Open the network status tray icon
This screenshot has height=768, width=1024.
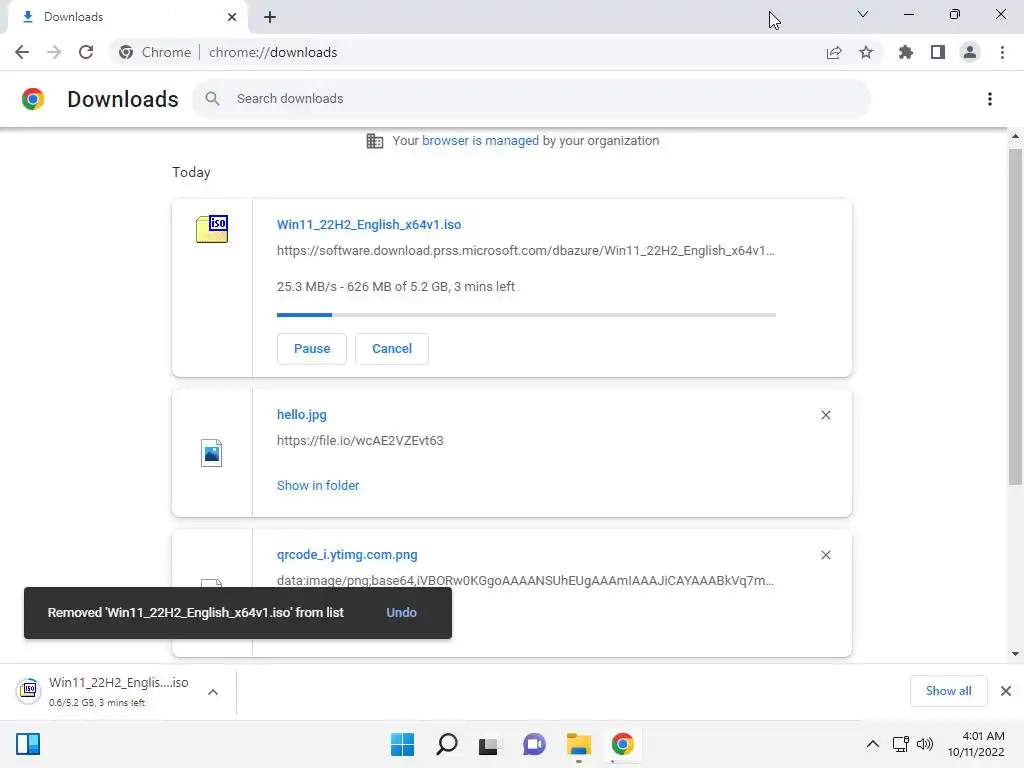point(901,744)
